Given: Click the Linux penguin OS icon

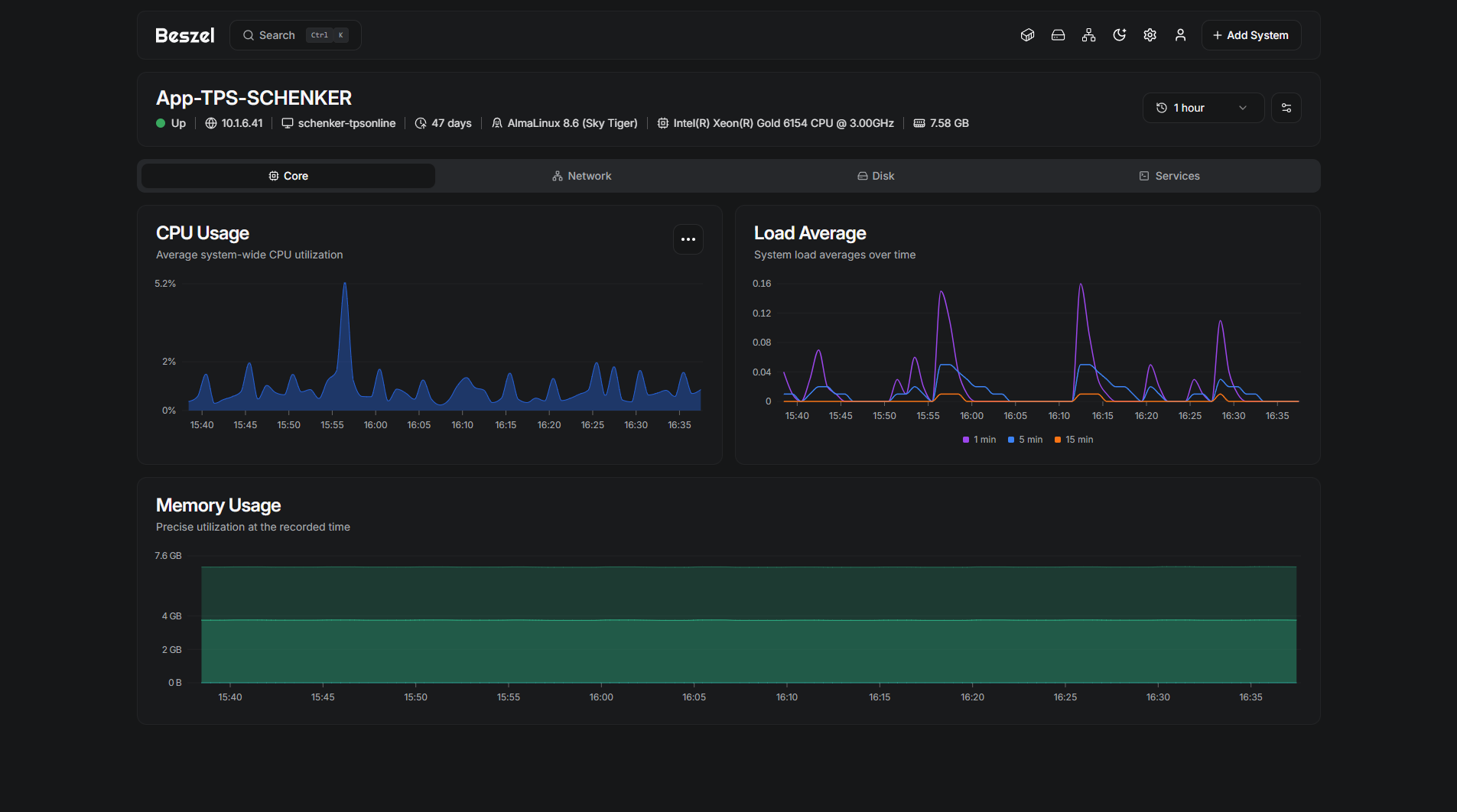Looking at the screenshot, I should [497, 123].
